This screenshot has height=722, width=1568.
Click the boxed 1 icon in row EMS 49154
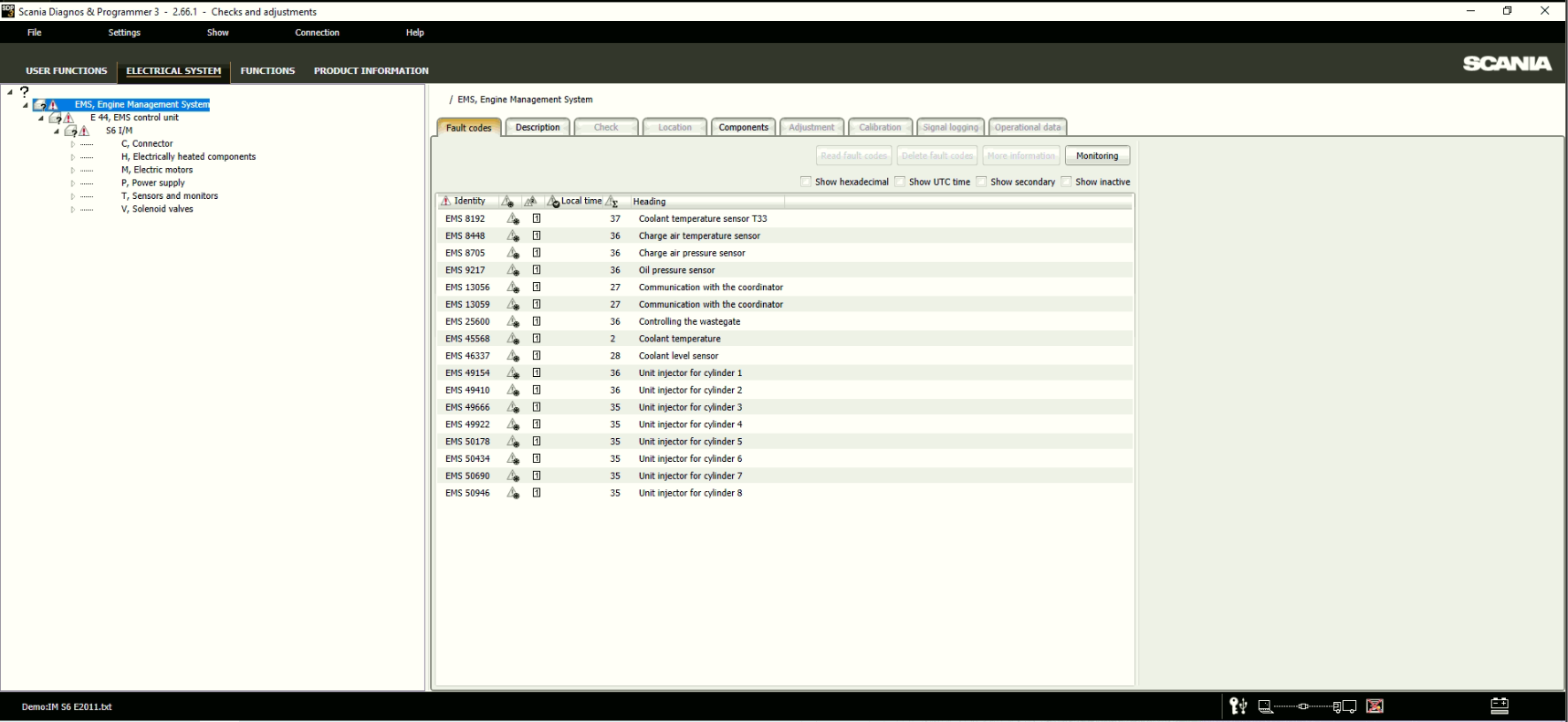[x=537, y=372]
